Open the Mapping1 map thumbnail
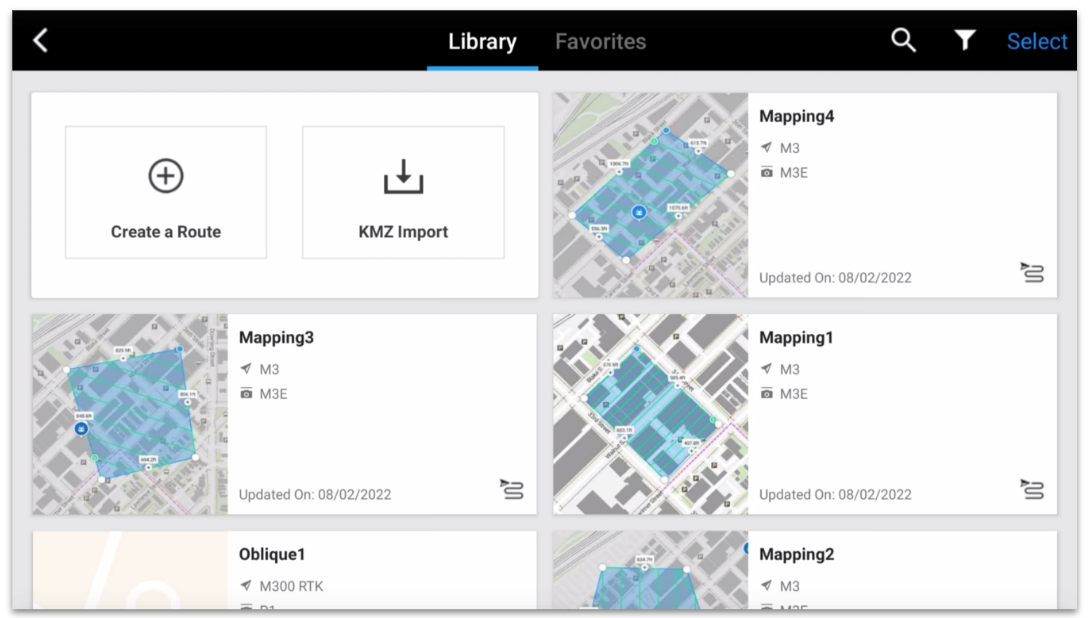 coord(650,414)
